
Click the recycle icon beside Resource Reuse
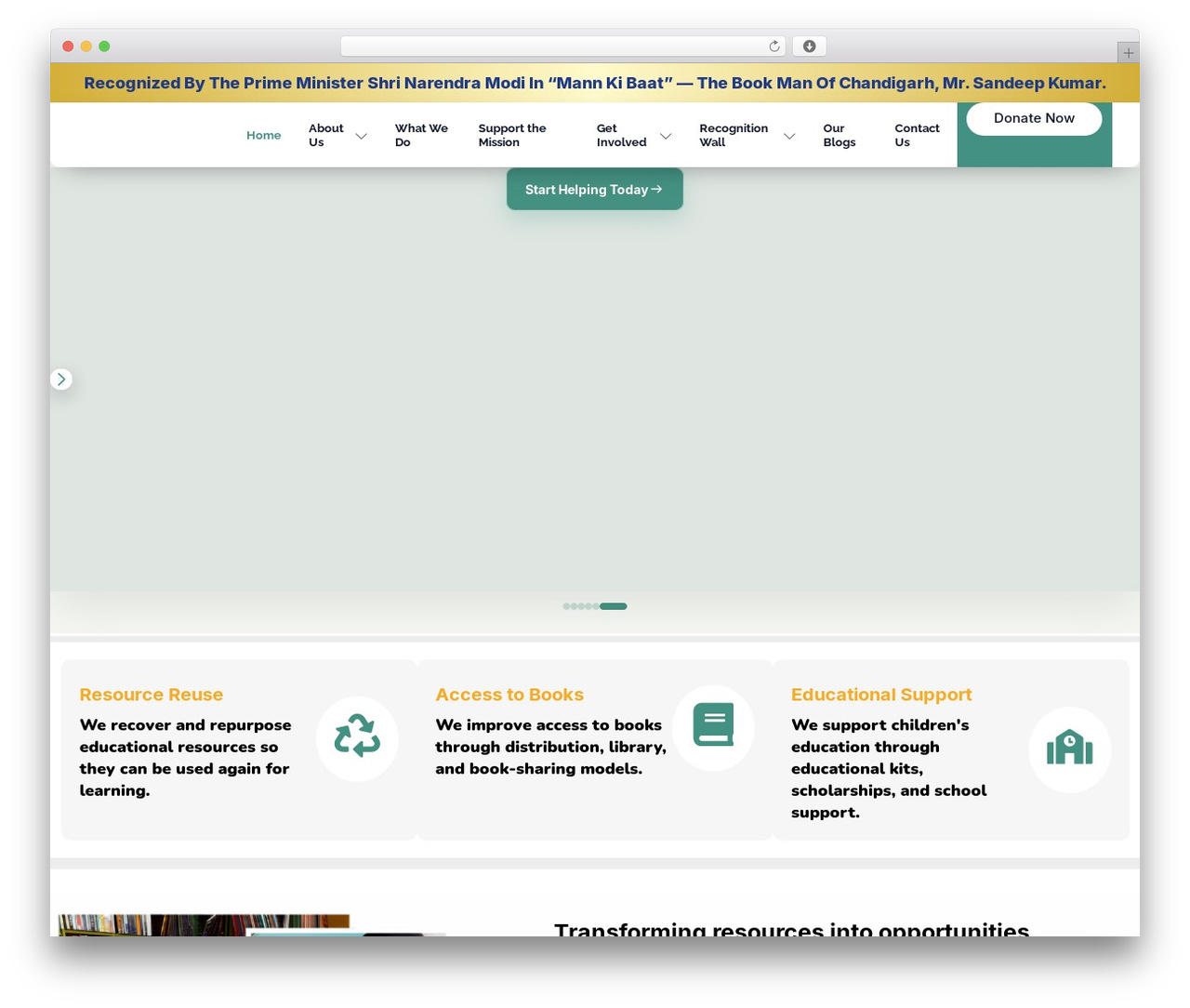(357, 736)
